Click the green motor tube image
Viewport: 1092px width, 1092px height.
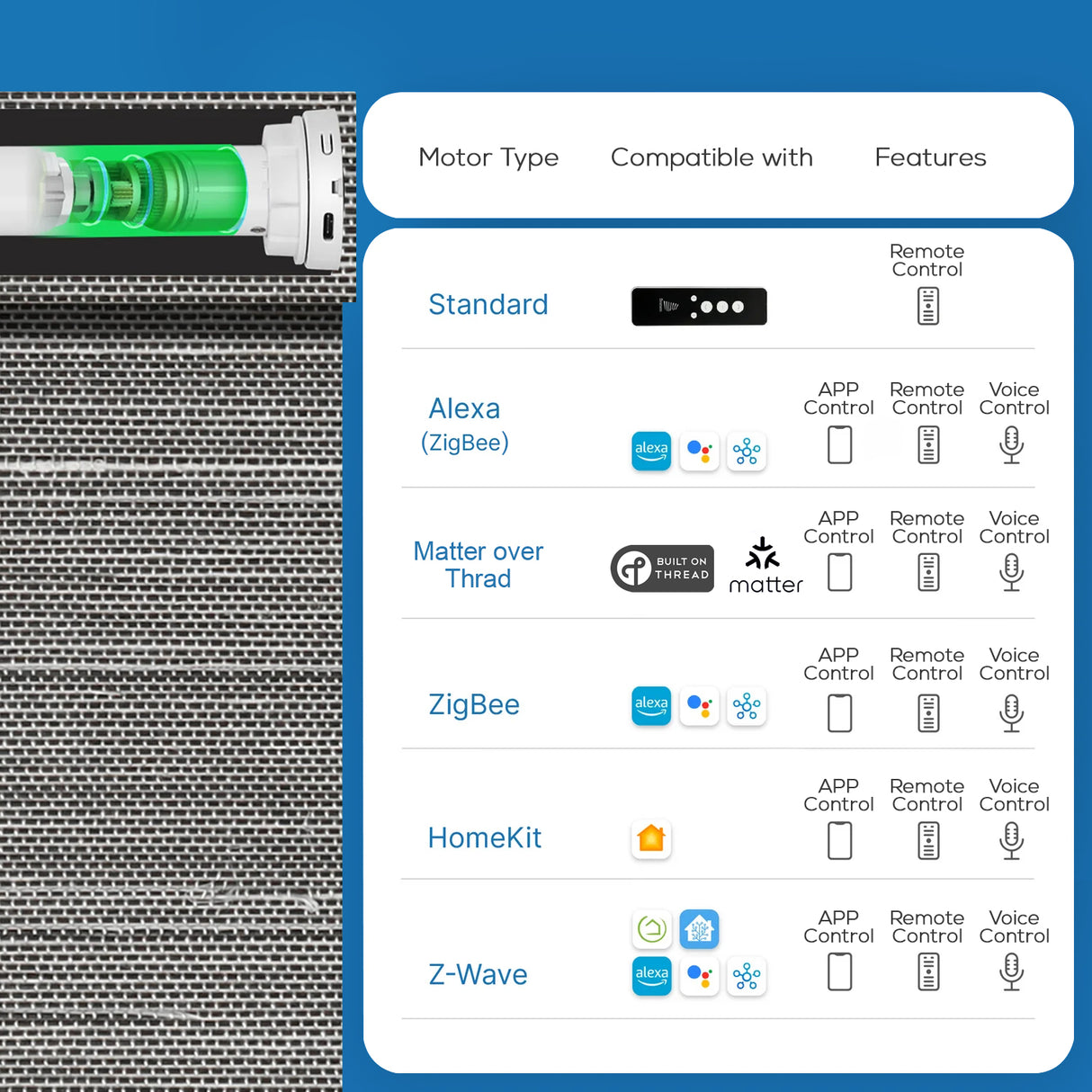tap(171, 191)
